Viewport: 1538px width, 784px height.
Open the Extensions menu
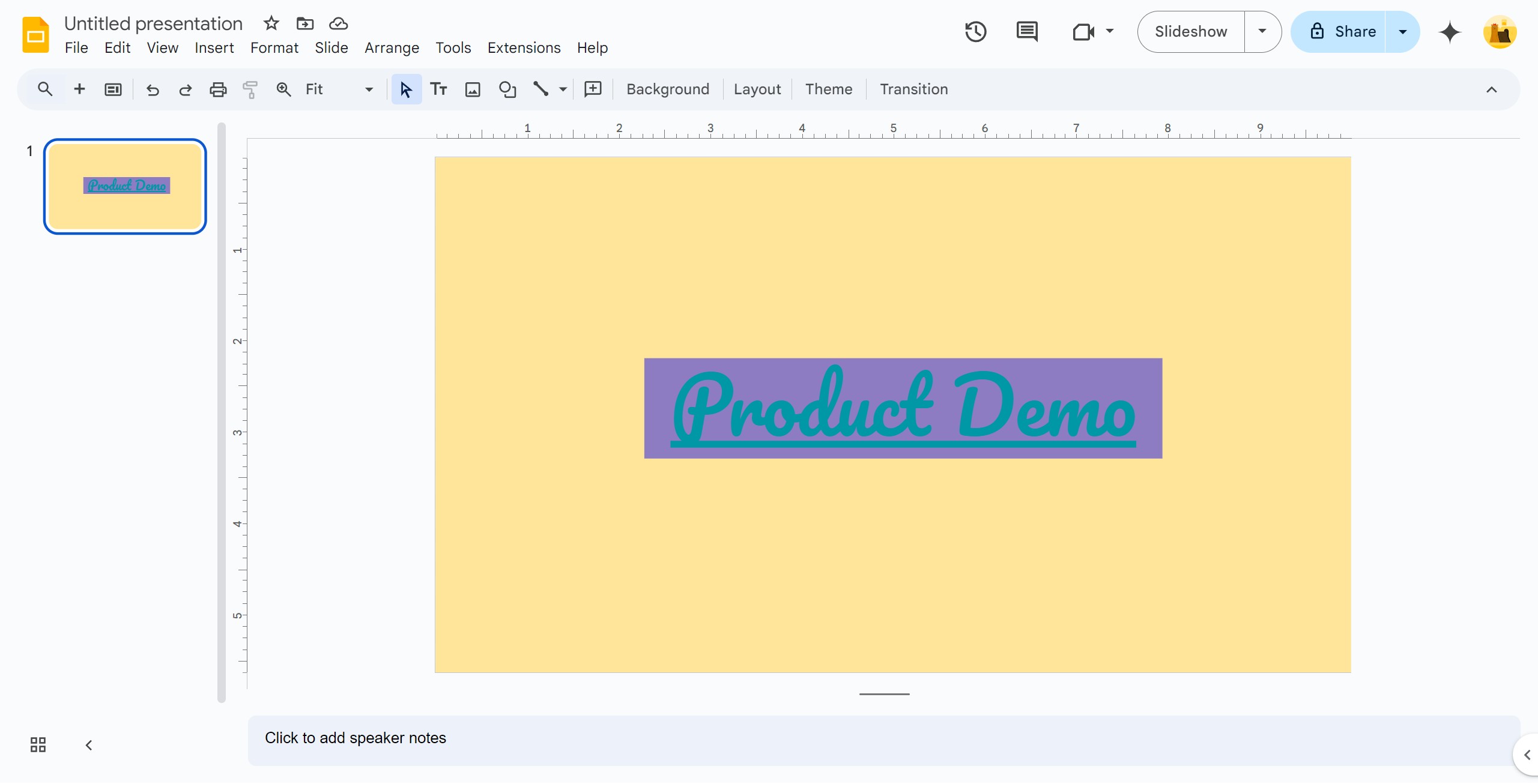[524, 48]
